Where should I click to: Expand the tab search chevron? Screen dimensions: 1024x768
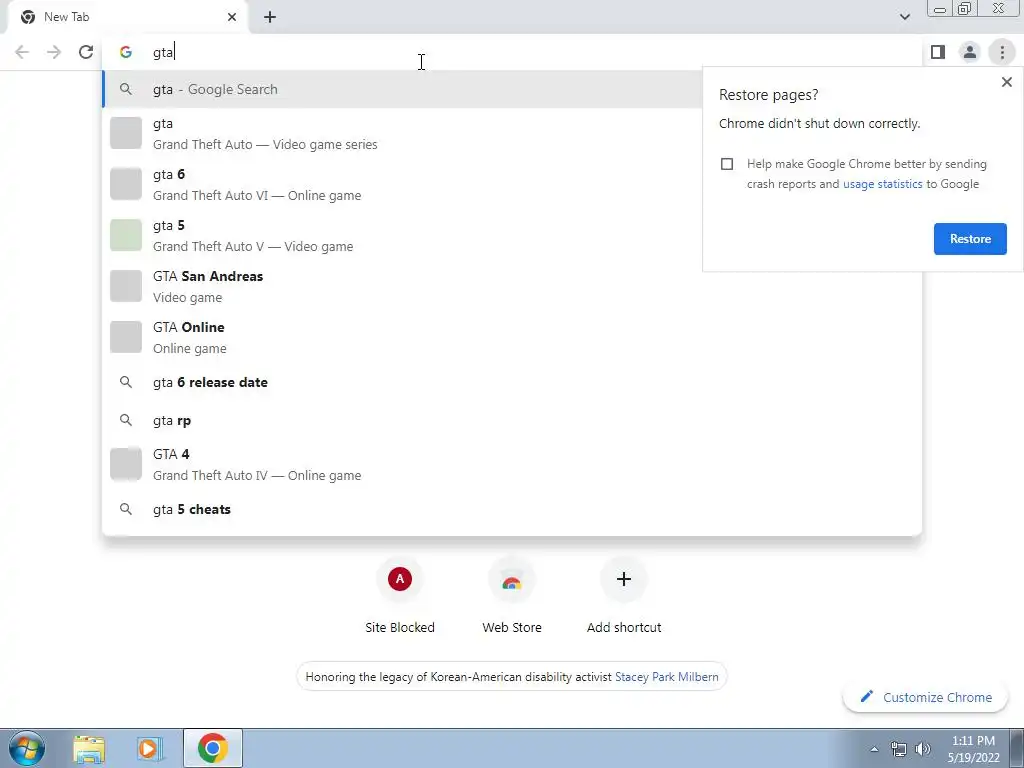pyautogui.click(x=904, y=17)
